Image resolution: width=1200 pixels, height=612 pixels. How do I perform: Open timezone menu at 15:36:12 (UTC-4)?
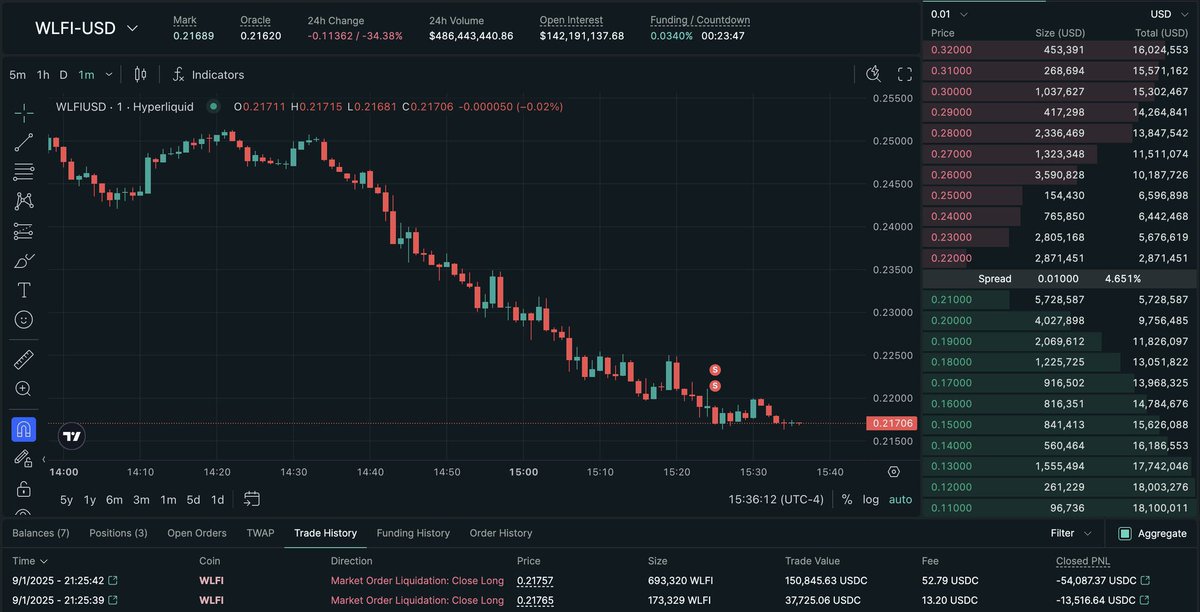click(x=776, y=499)
